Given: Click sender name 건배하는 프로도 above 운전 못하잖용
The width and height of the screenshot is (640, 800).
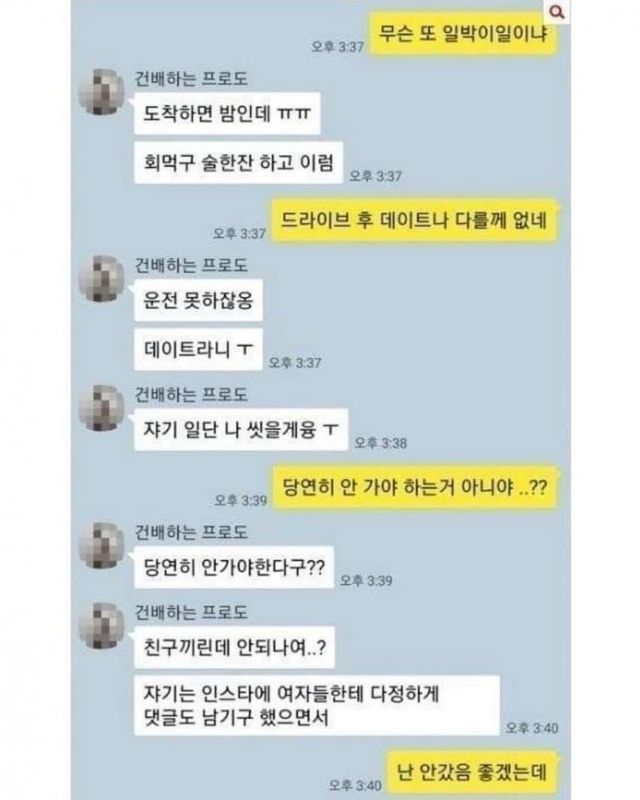Looking at the screenshot, I should click(x=191, y=265).
